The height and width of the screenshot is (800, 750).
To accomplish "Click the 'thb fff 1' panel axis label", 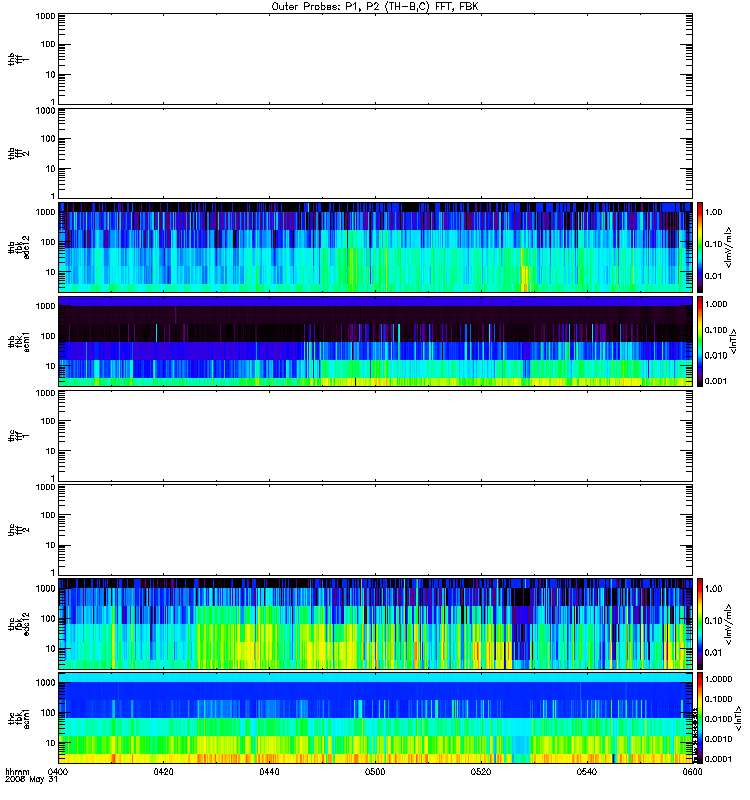I will pos(18,59).
